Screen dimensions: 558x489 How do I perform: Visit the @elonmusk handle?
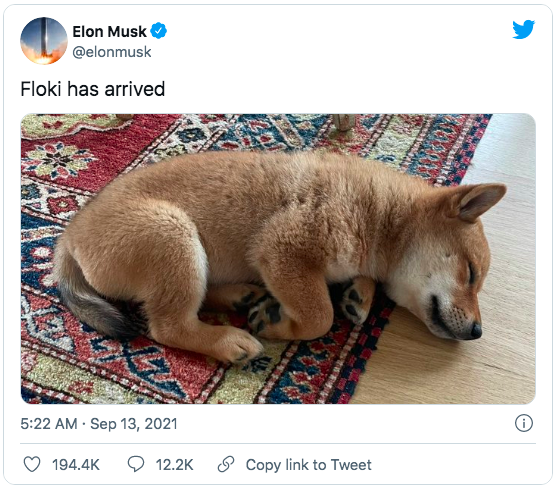pyautogui.click(x=112, y=52)
